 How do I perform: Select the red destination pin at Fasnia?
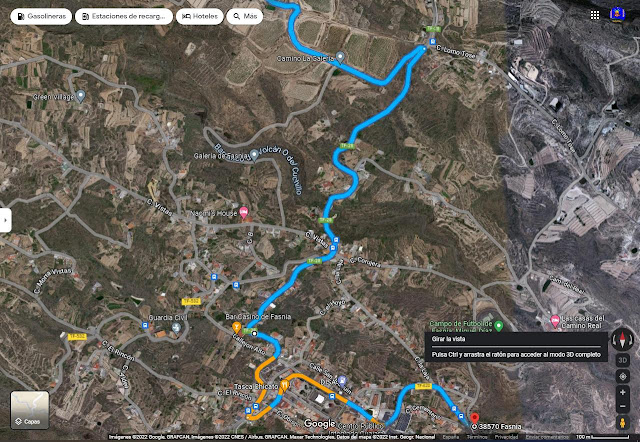pos(474,418)
